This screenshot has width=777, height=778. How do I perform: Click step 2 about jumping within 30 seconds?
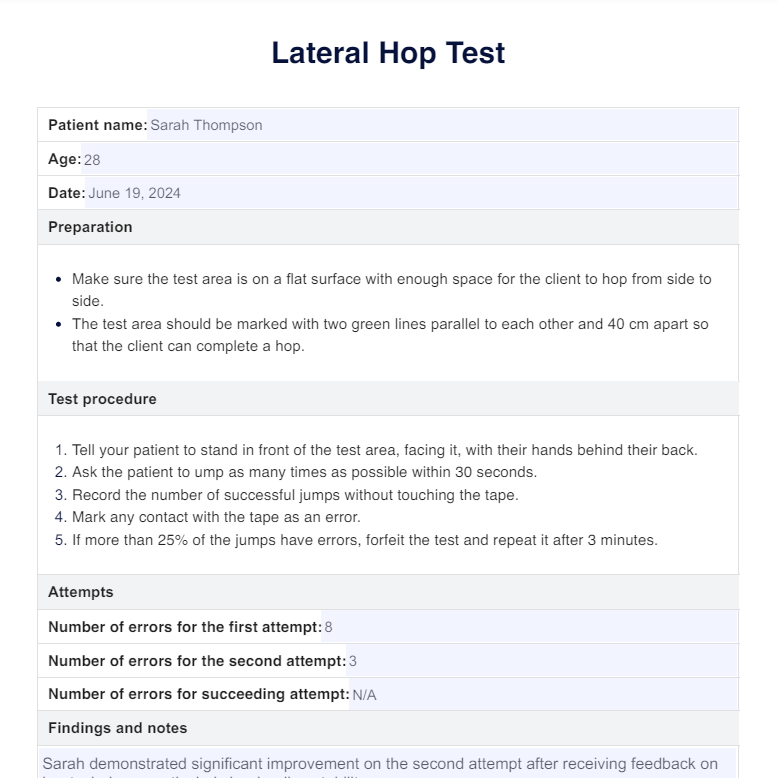pos(304,472)
